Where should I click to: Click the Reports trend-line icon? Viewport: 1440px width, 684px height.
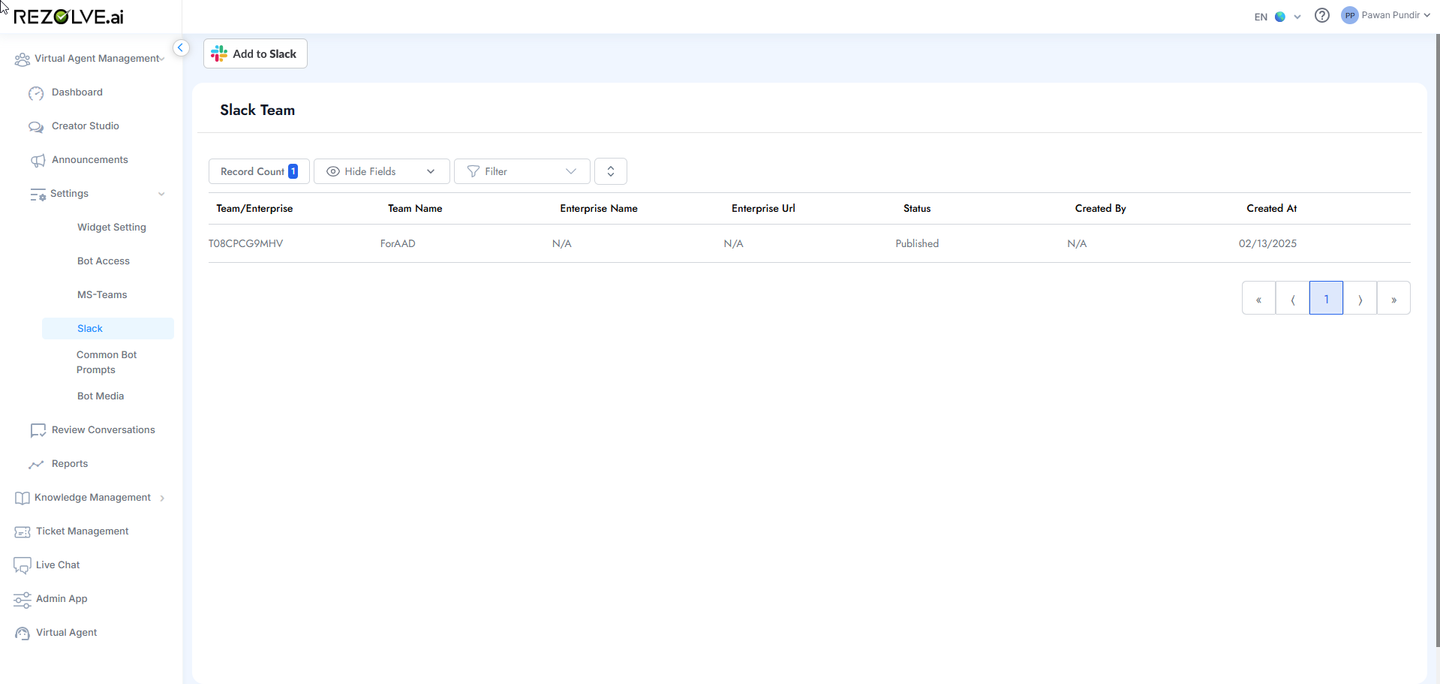click(37, 464)
